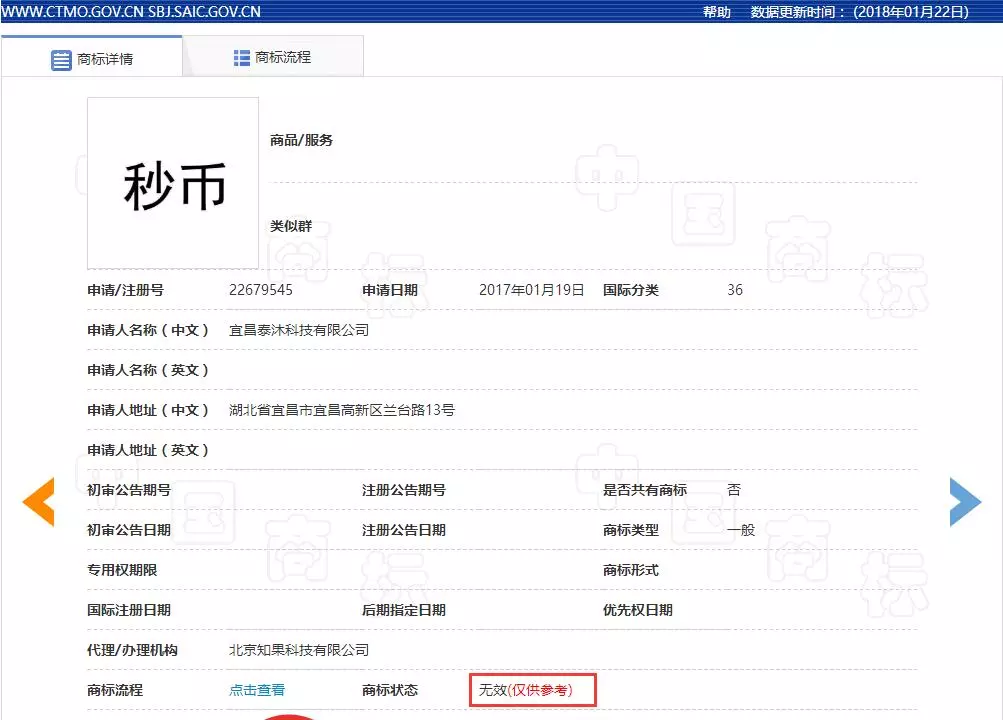Viewport: 1003px width, 720px height.
Task: Click the 是否共有商标 label
Action: tap(645, 490)
